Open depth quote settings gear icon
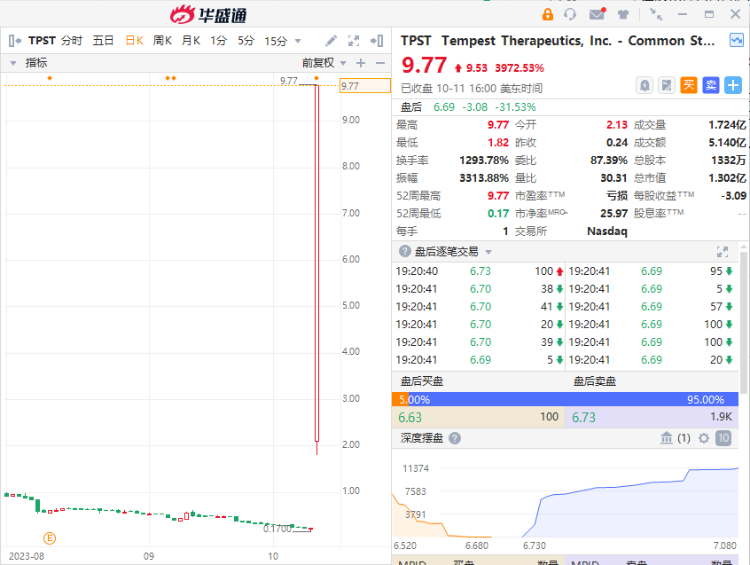Screen dimensions: 750x565 point(703,438)
